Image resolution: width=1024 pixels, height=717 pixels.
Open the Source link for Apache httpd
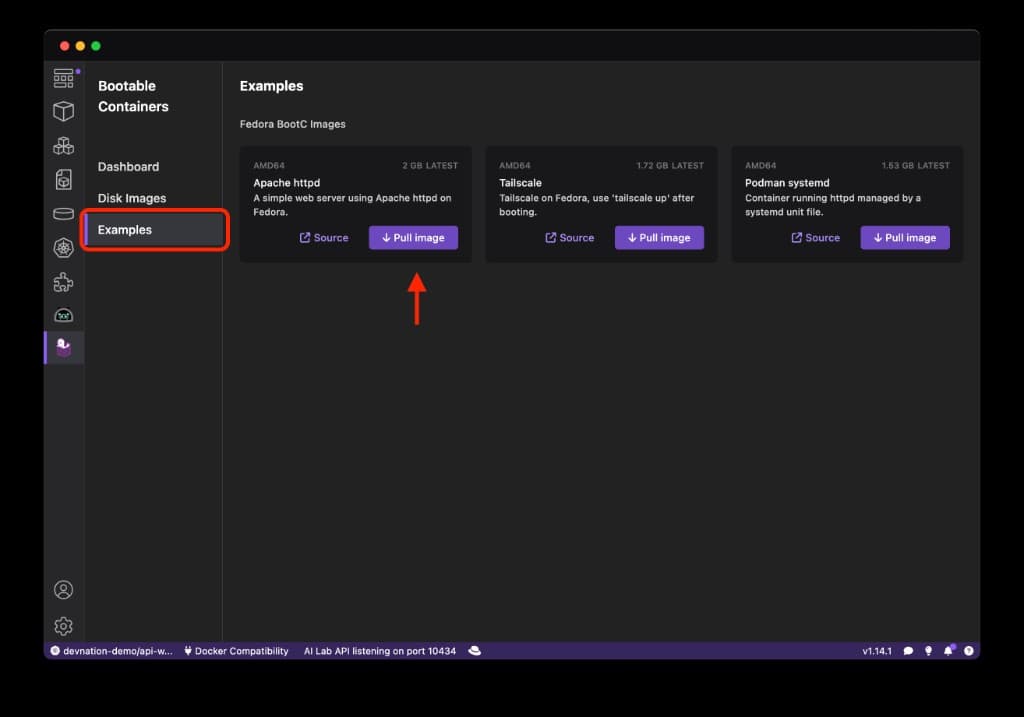(324, 238)
